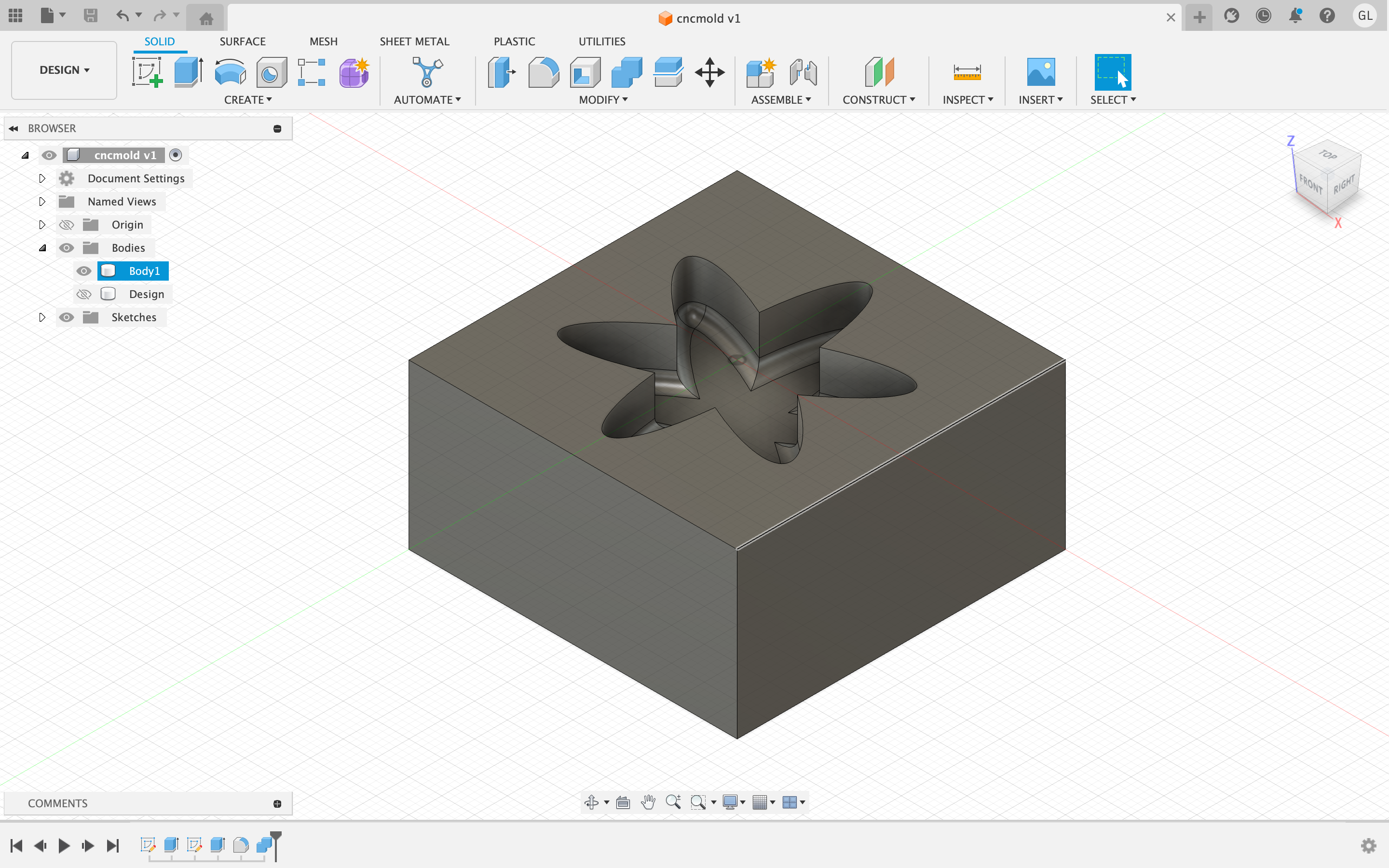The width and height of the screenshot is (1389, 868).
Task: Hide Body1 using its eye icon
Action: [x=84, y=271]
